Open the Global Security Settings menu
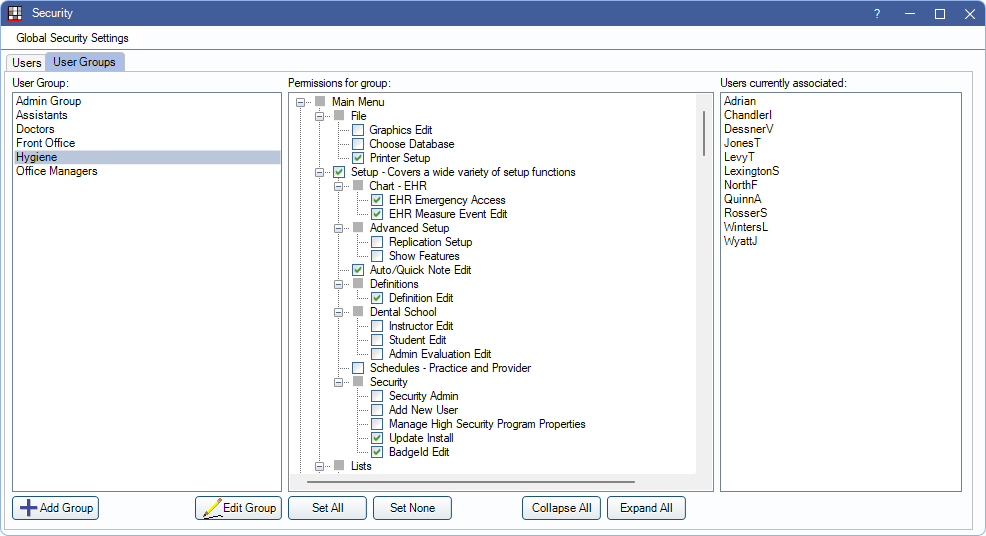The image size is (986, 536). (72, 38)
